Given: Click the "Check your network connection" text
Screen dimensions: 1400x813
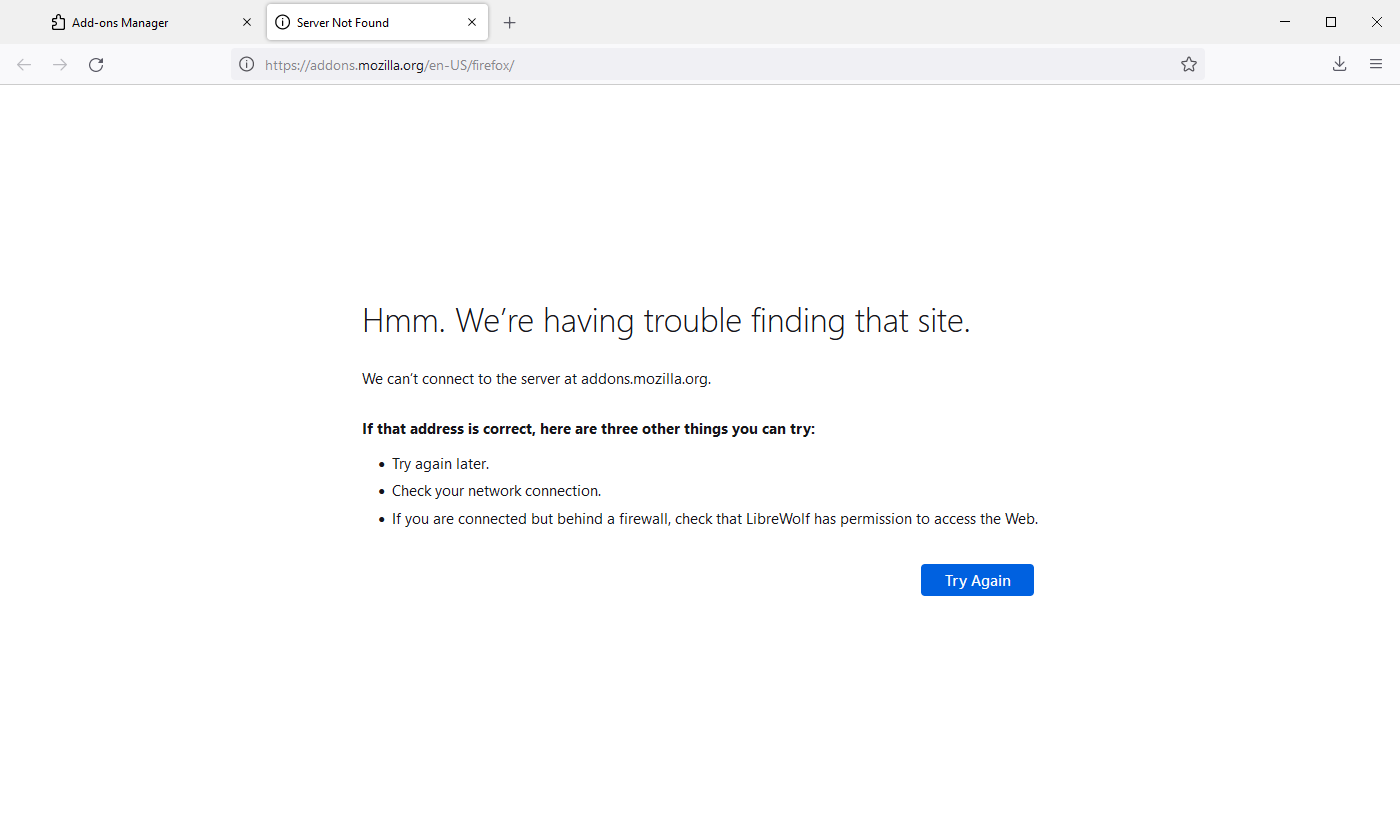Looking at the screenshot, I should (x=496, y=491).
